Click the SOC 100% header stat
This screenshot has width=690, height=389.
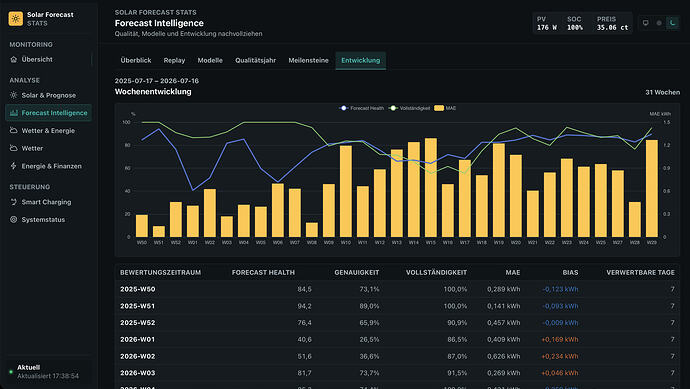tap(575, 23)
